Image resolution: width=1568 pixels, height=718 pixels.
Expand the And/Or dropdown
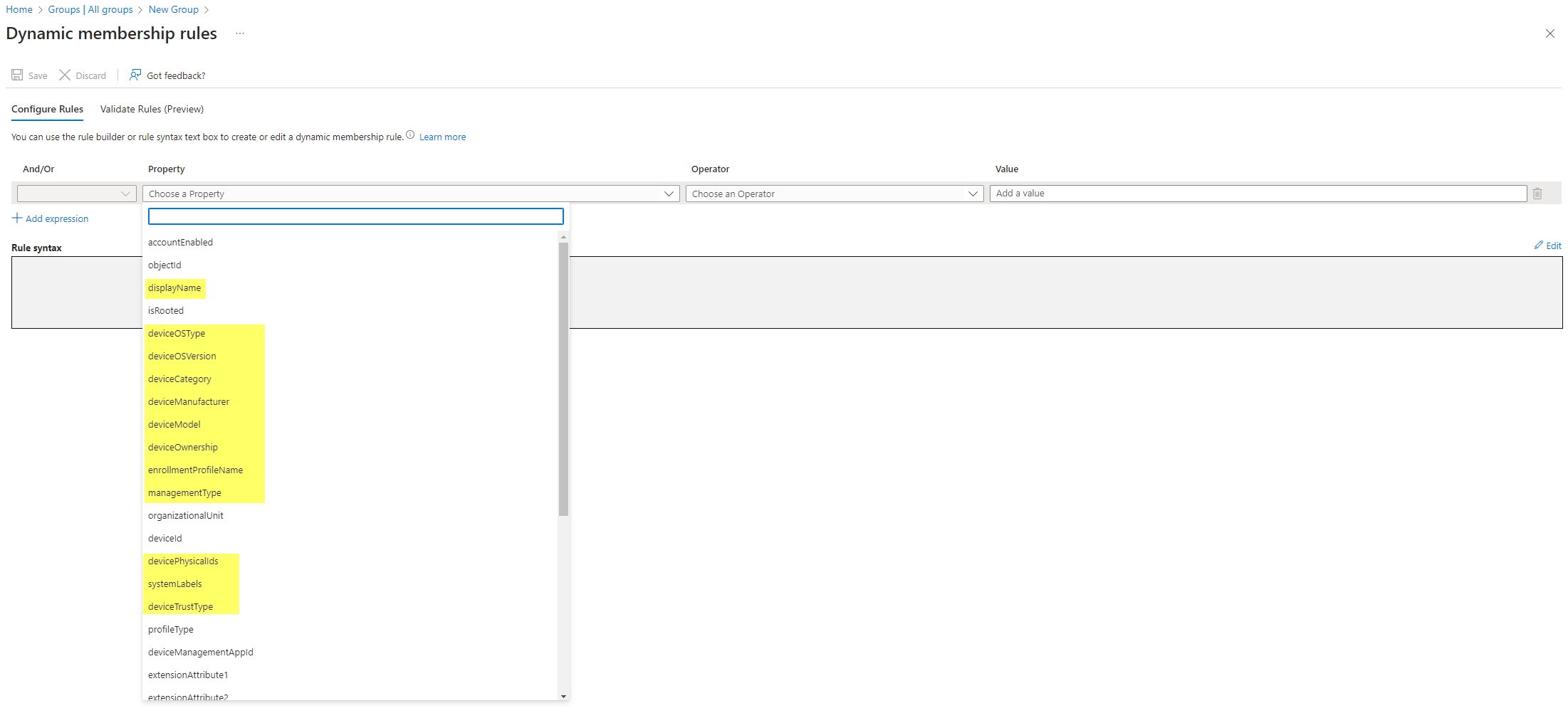coord(77,194)
